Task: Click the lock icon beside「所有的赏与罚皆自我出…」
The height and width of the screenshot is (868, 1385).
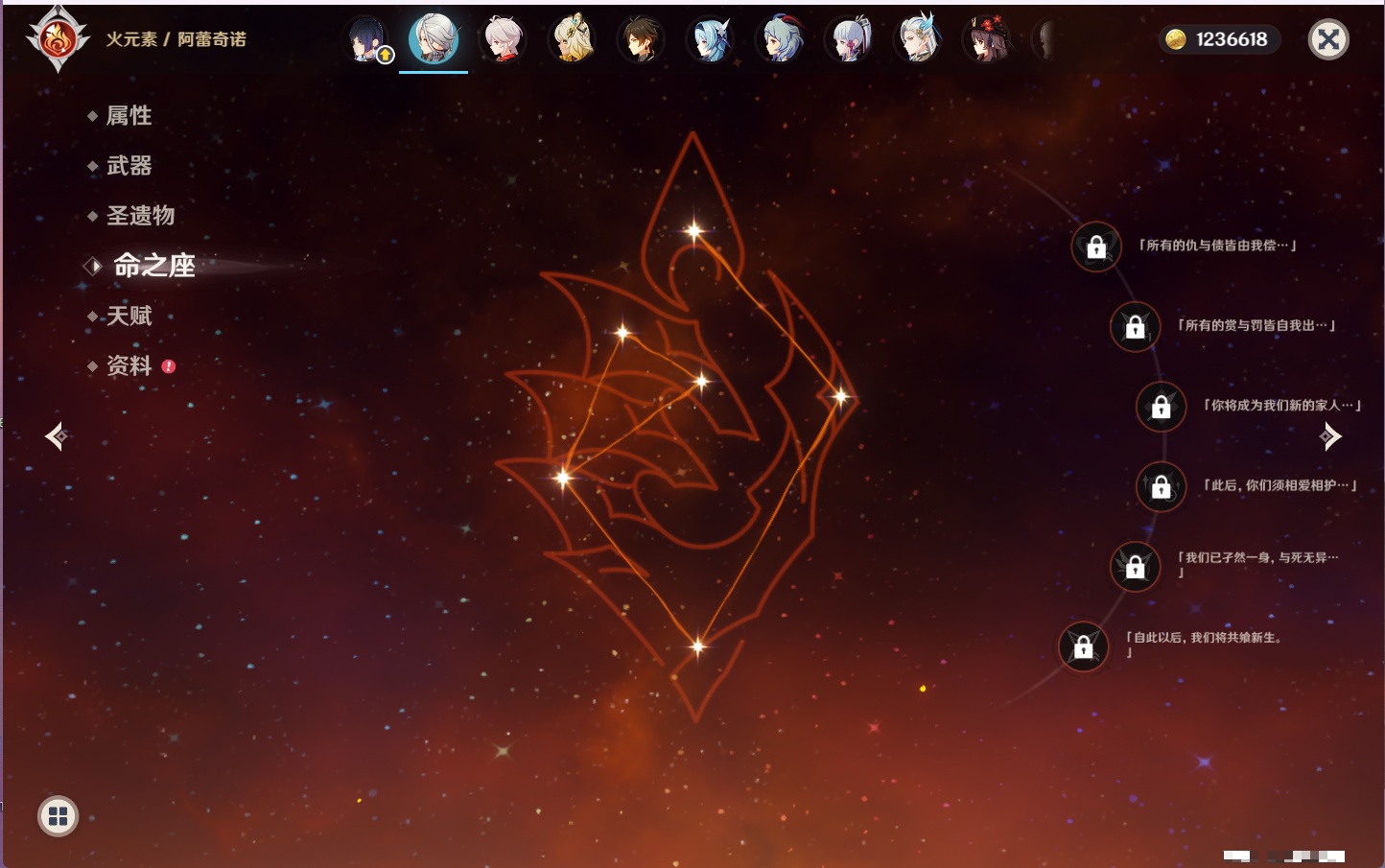Action: click(x=1135, y=327)
